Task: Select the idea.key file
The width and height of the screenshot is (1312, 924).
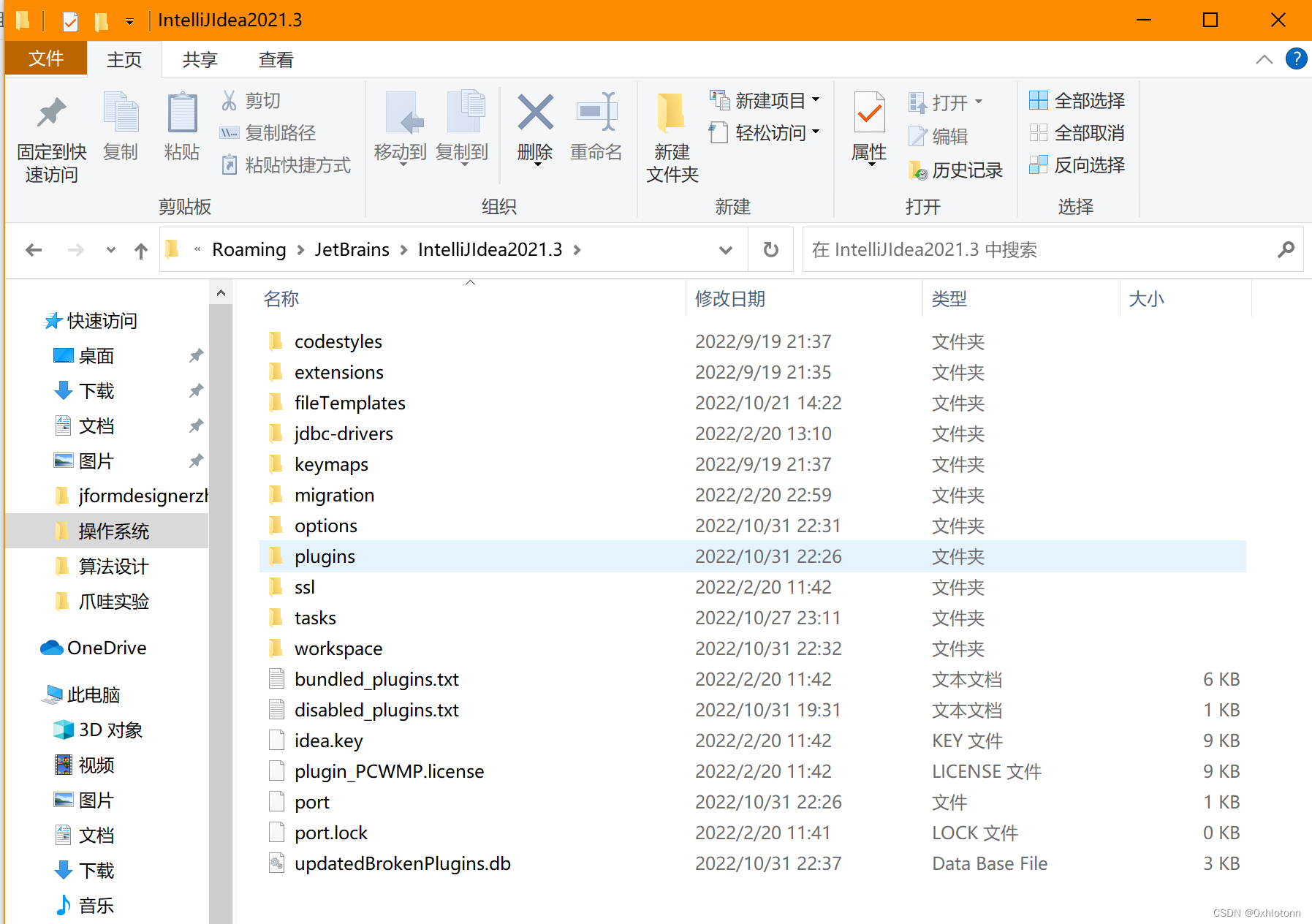Action: (753, 741)
